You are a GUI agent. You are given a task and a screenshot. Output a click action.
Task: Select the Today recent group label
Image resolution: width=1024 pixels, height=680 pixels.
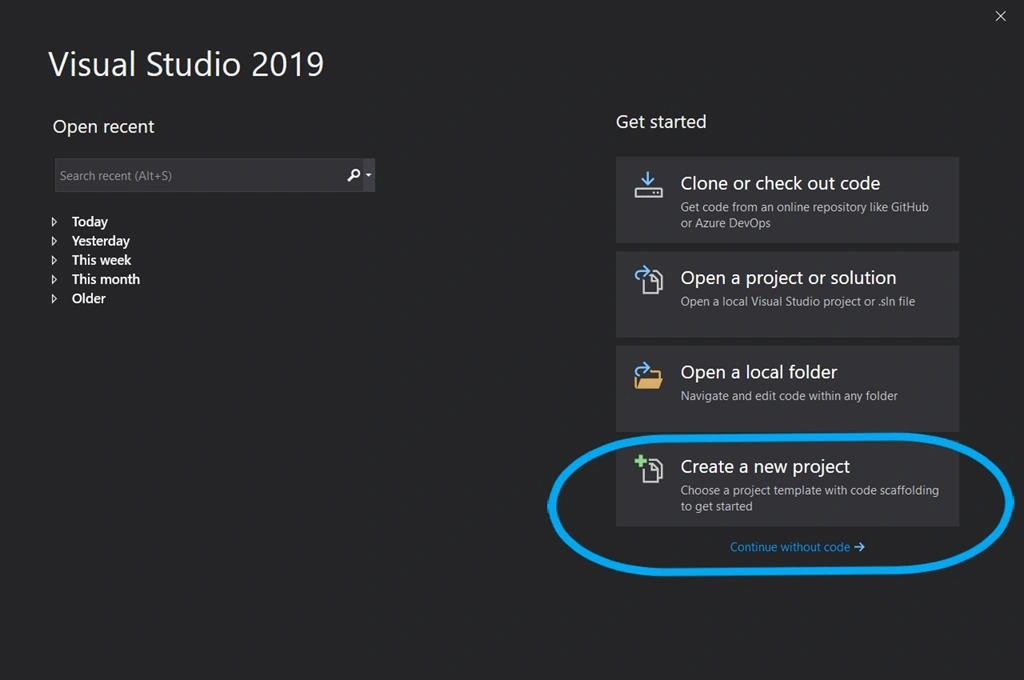tap(89, 222)
